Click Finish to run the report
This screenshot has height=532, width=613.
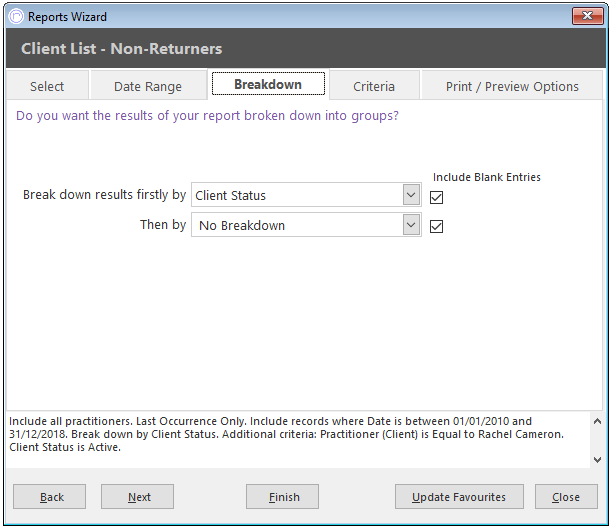tap(282, 496)
